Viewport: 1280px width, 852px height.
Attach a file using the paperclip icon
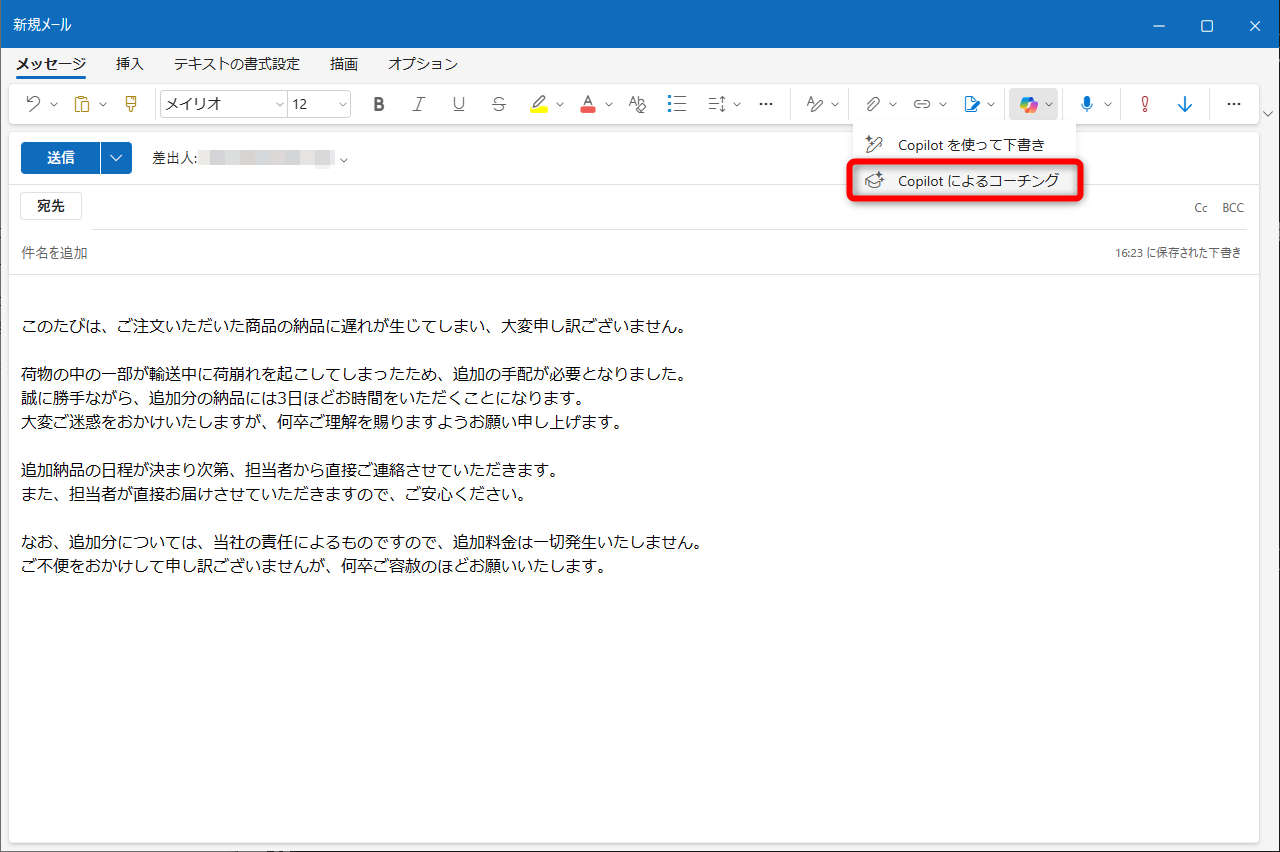871,103
